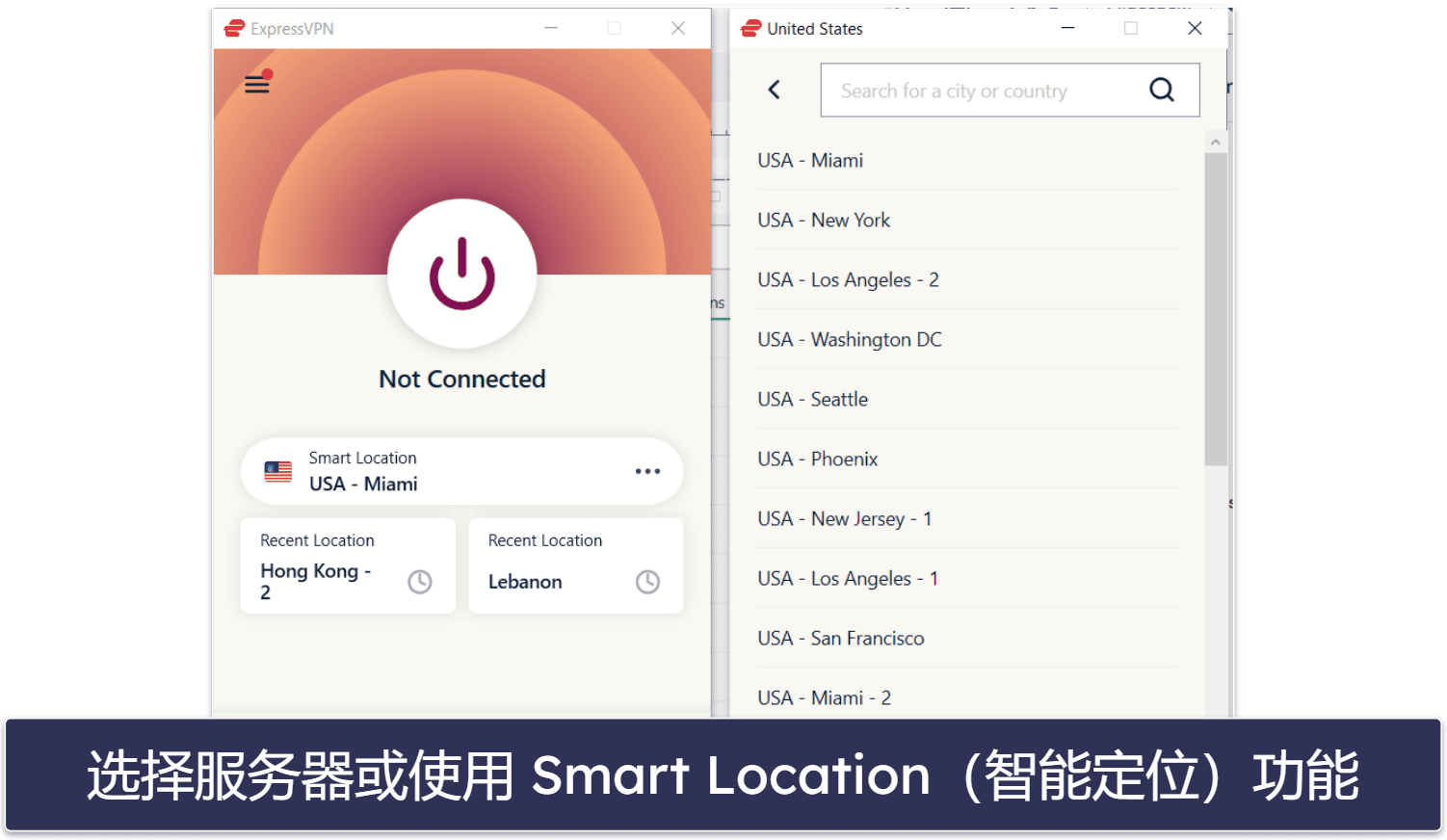Minimize the United States window
The height and width of the screenshot is (840, 1447).
point(1067,28)
